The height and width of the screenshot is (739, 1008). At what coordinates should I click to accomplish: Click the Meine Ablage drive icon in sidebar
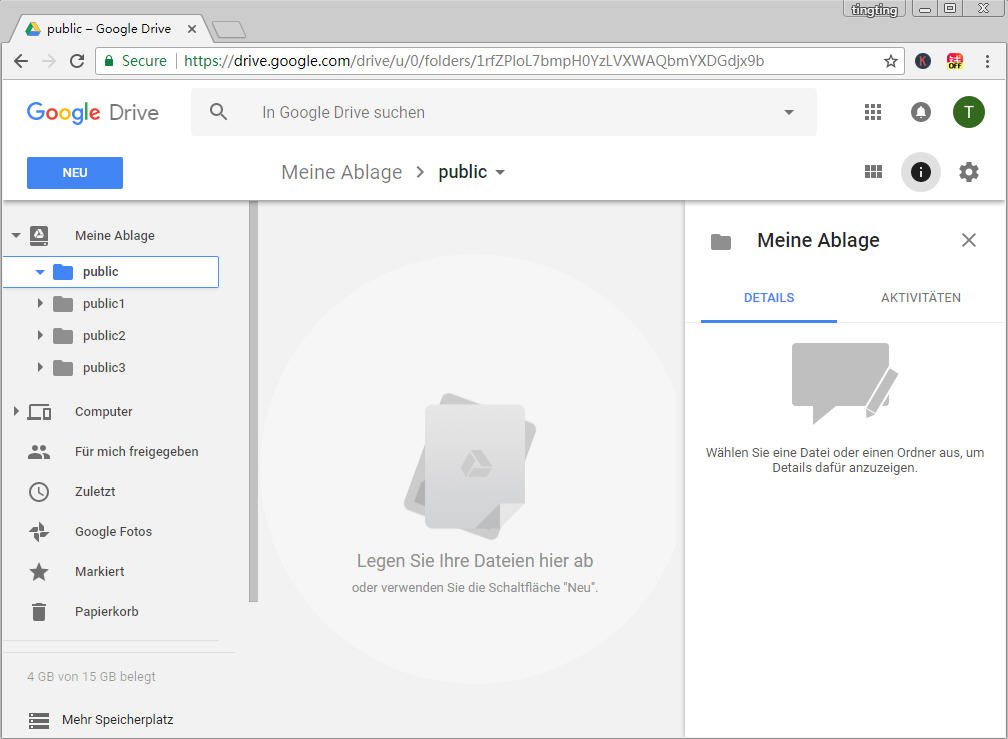(39, 235)
